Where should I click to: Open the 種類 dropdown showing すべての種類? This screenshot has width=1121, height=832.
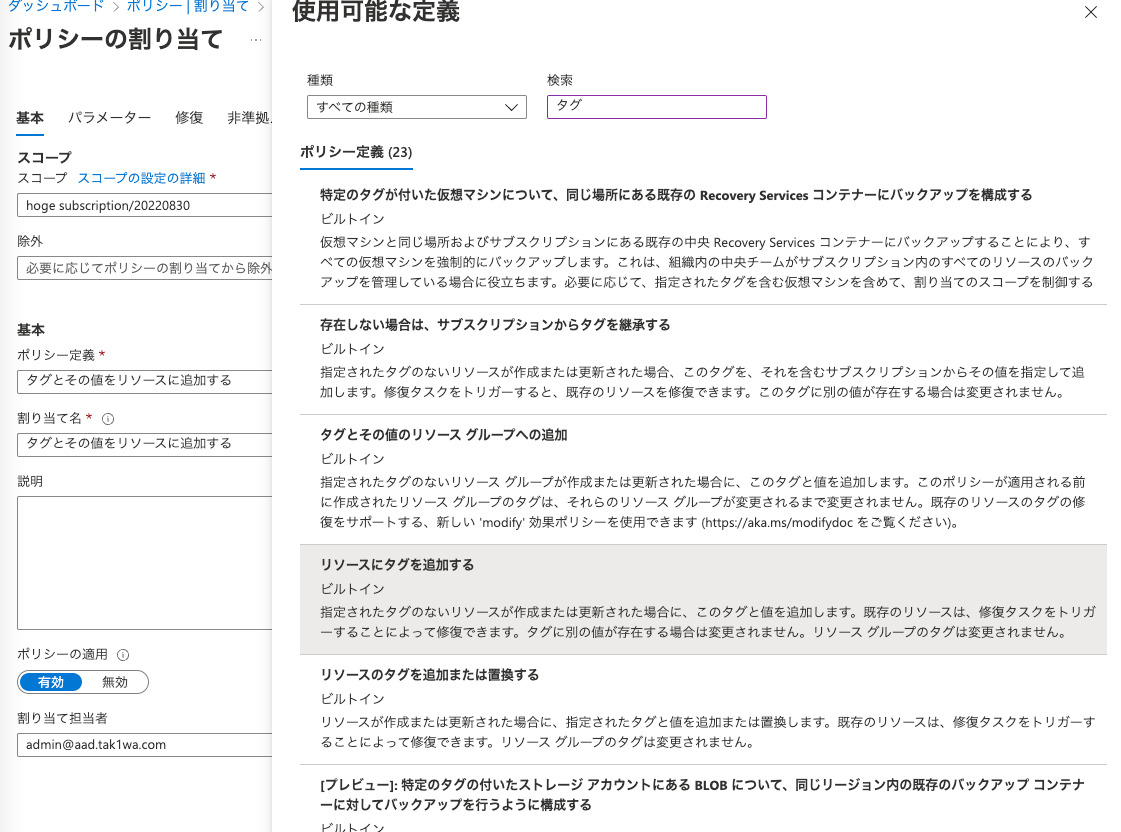tap(416, 107)
